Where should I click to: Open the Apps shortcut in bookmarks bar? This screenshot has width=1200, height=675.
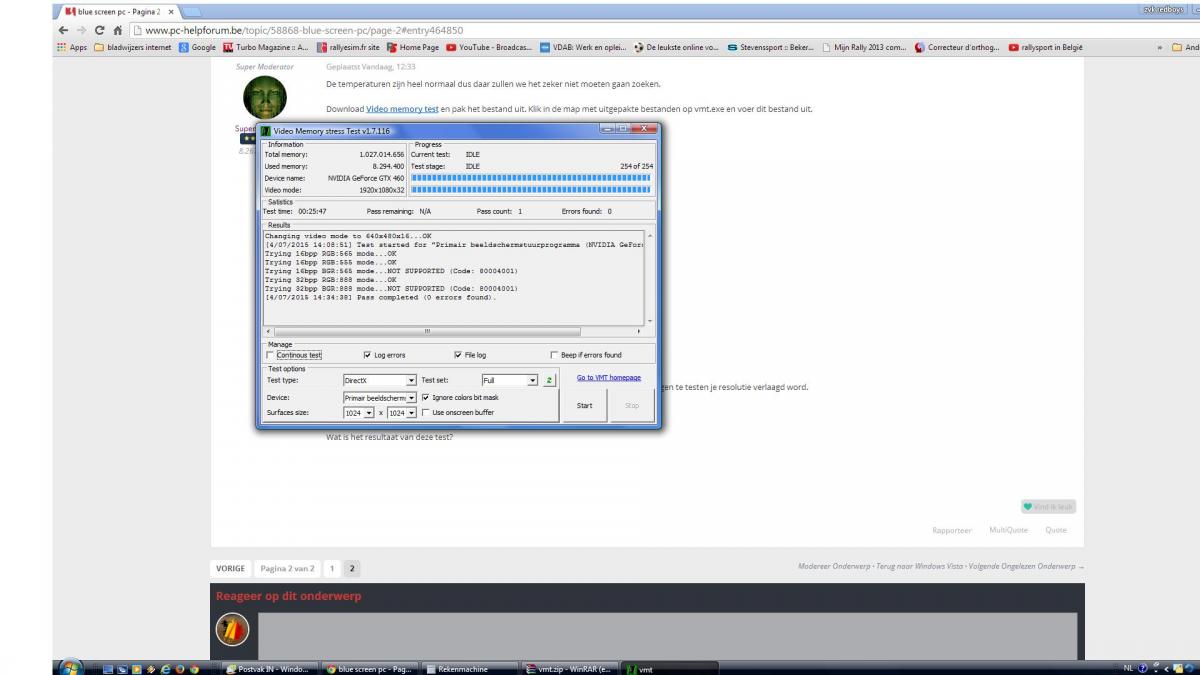tap(72, 47)
